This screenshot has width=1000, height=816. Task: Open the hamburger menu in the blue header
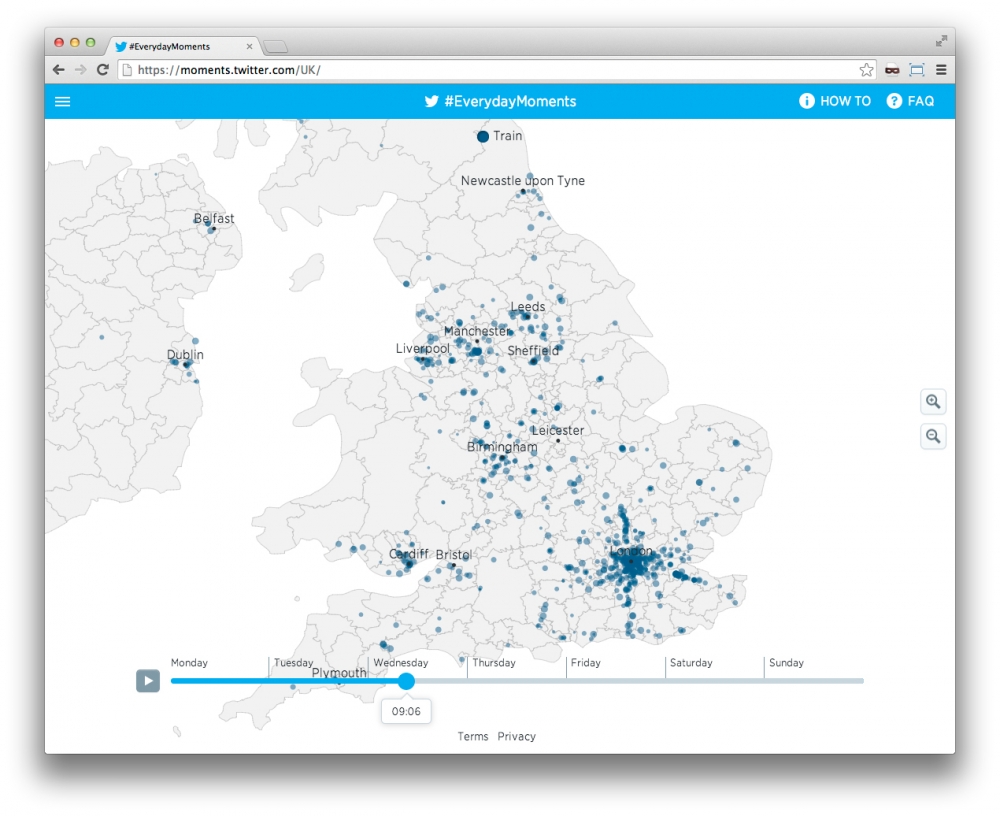pos(62,101)
